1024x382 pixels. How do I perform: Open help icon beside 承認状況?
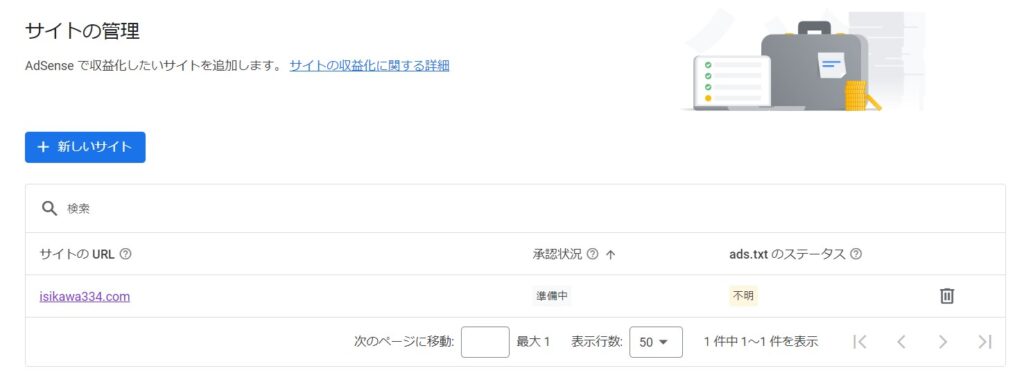click(x=592, y=254)
